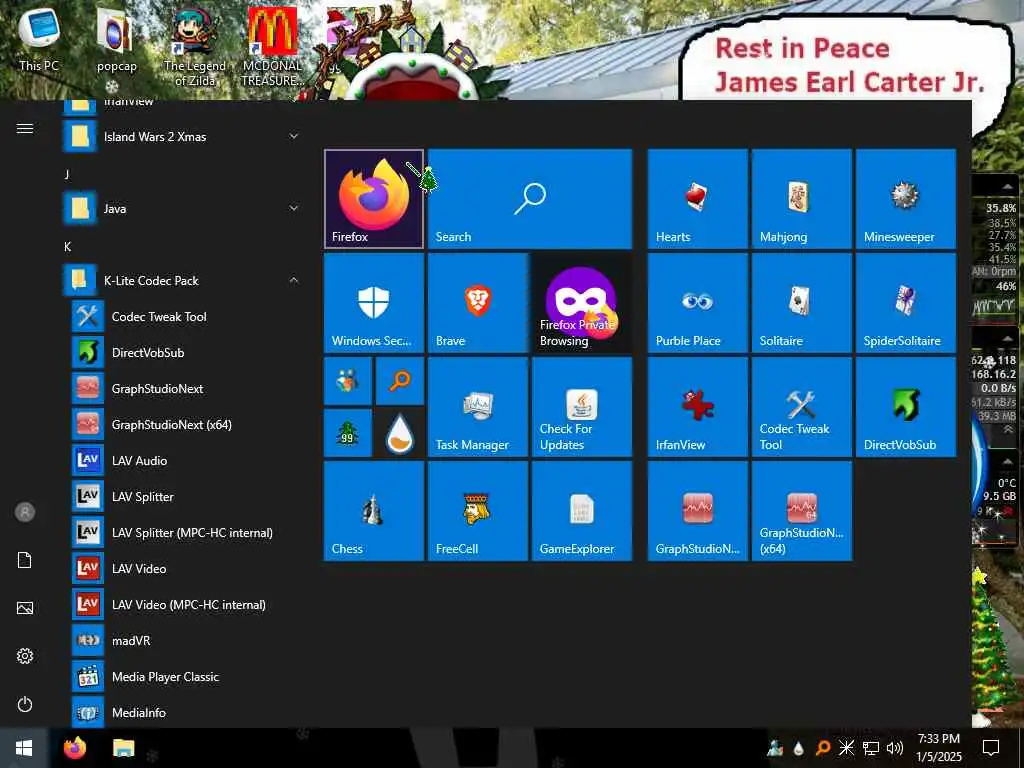The image size is (1024, 768).
Task: Open File Explorer from the taskbar
Action: tap(123, 748)
